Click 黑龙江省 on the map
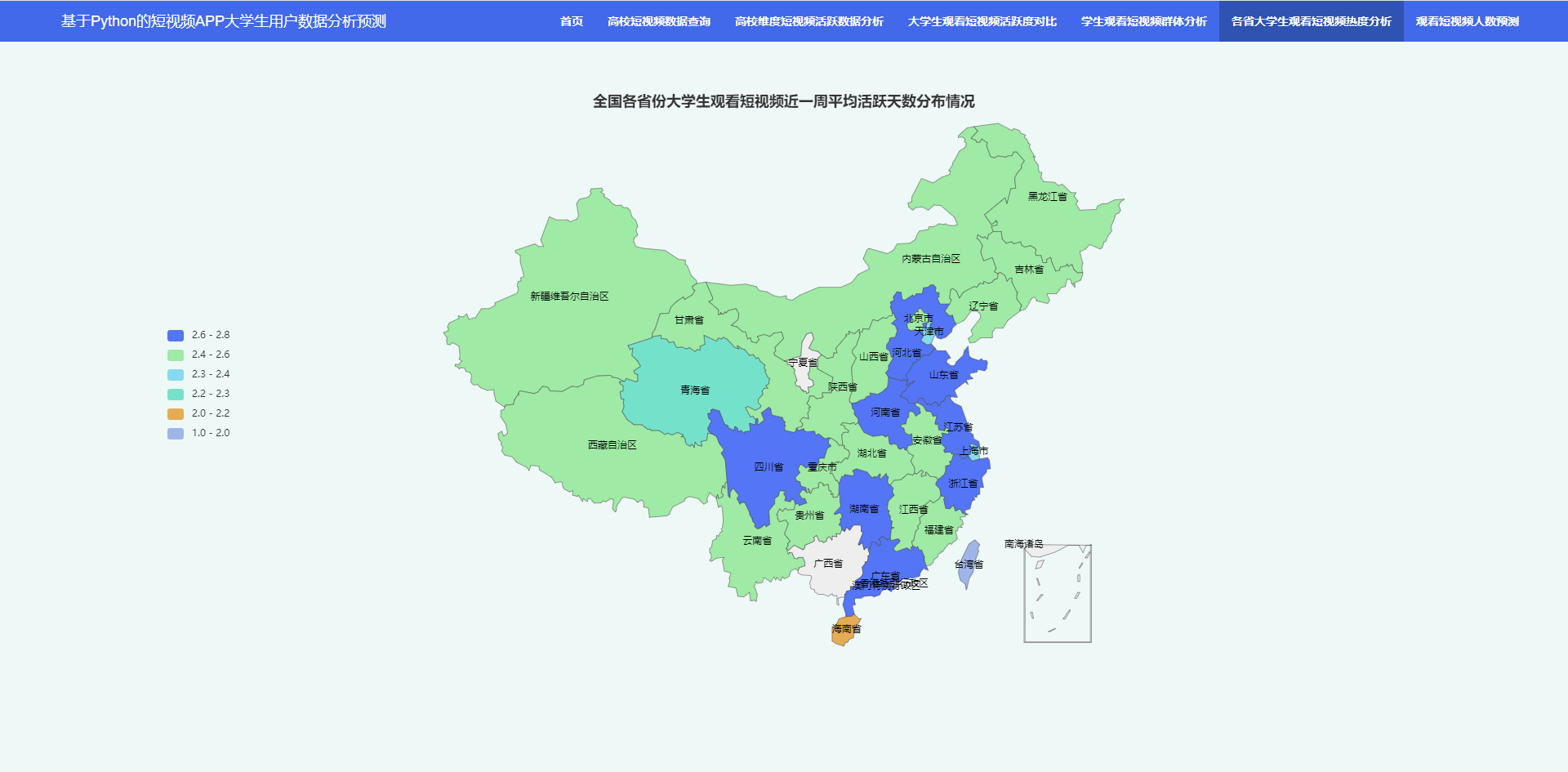1568x772 pixels. 1047,197
